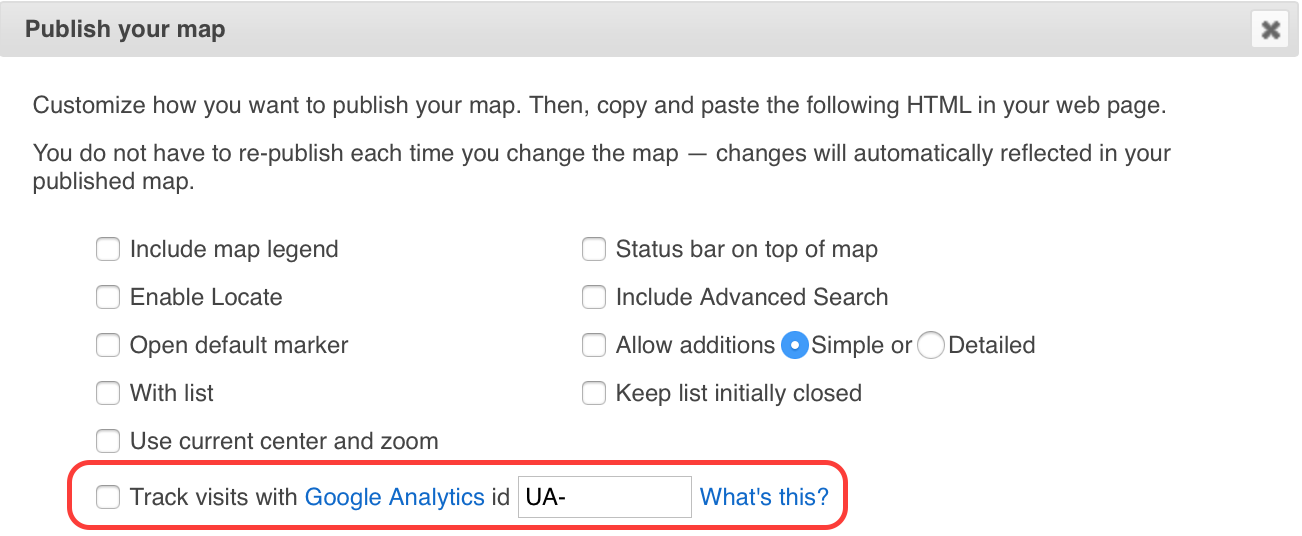Tick the Use current center and zoom checkbox
Image resolution: width=1302 pixels, height=536 pixels.
click(x=108, y=441)
